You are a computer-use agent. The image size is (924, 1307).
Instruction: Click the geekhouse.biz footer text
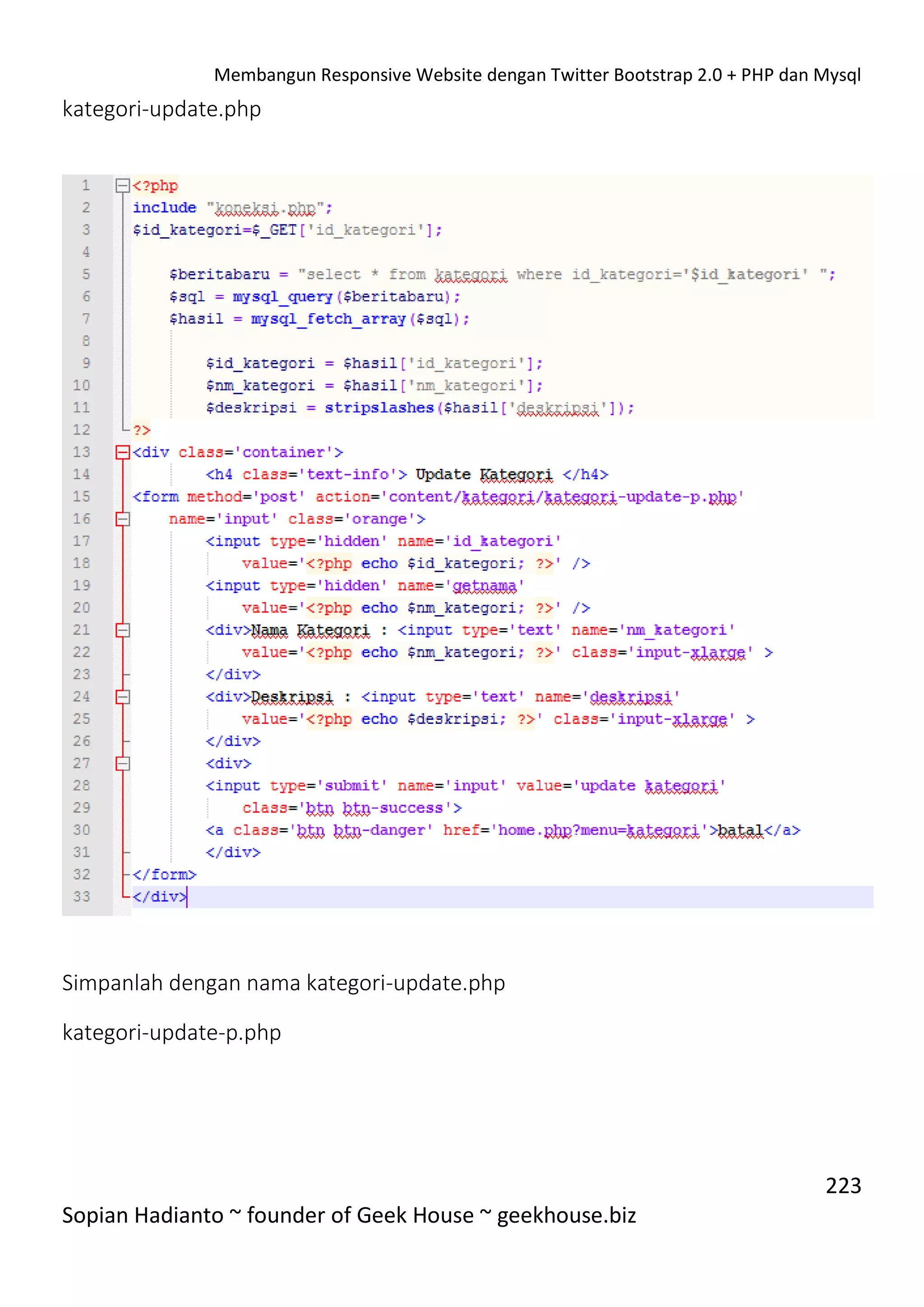coord(567,1215)
